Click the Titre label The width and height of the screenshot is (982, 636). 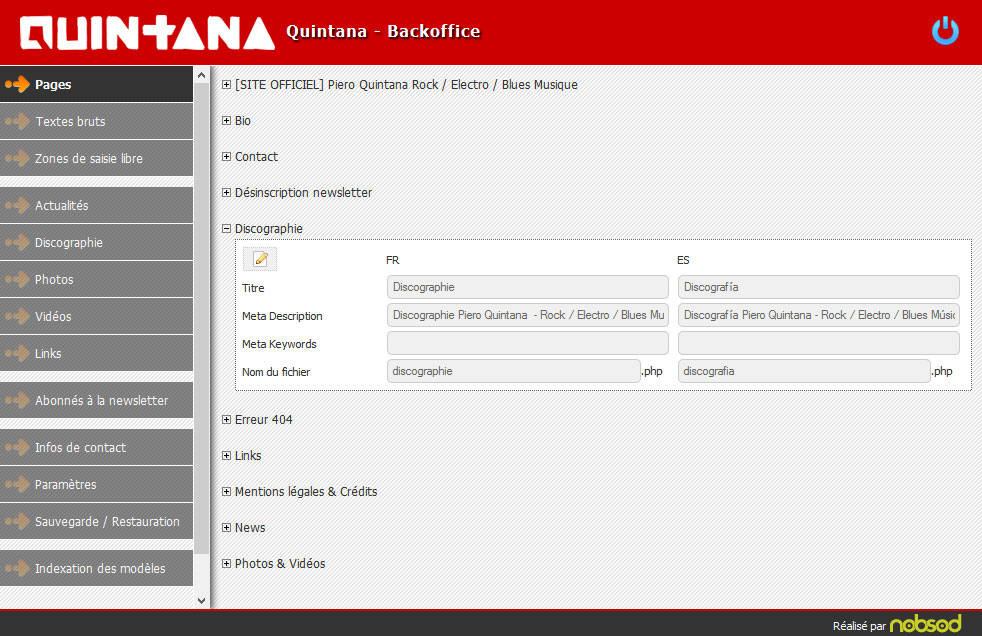click(253, 288)
